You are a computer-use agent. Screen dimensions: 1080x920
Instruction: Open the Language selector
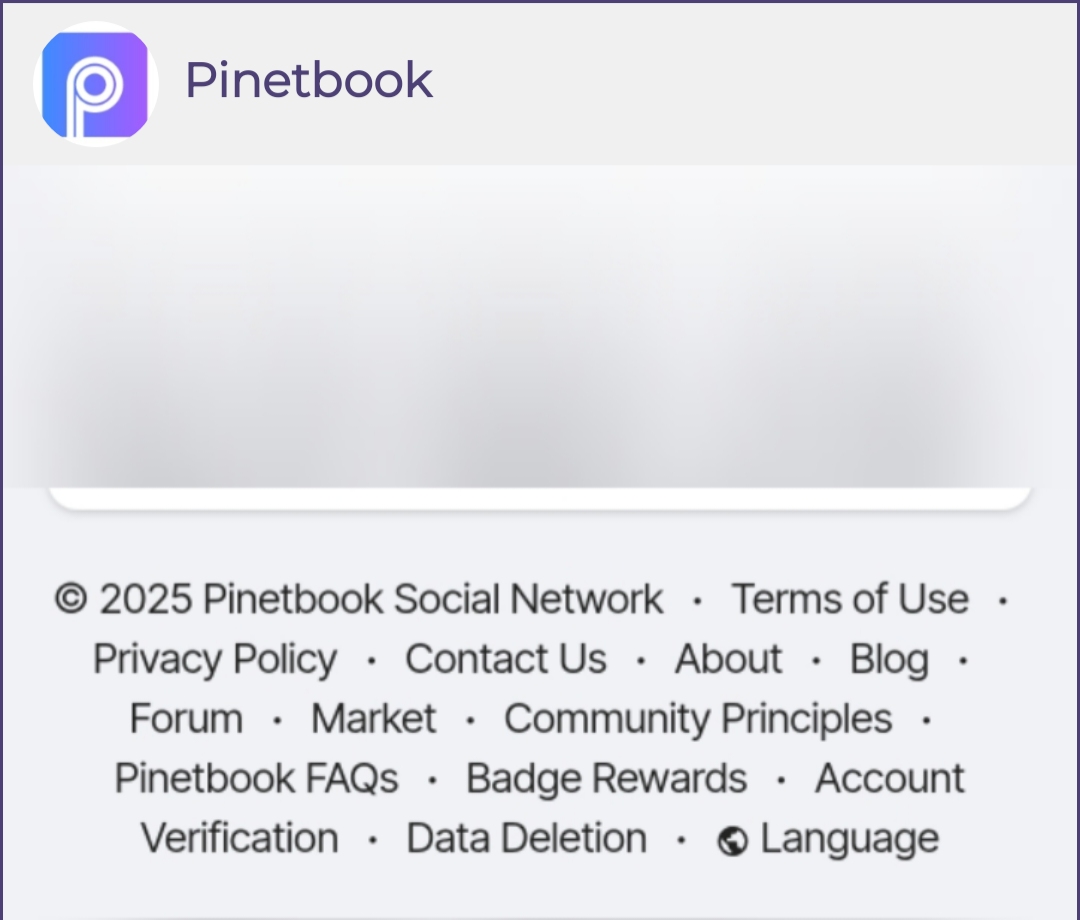(849, 838)
